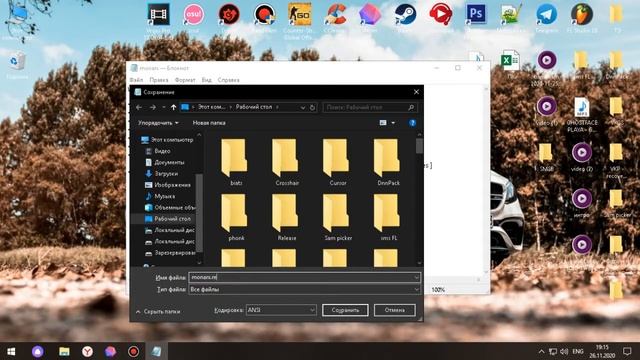The width and height of the screenshot is (640, 360).
Task: Select 'Зарезервировано' drive in the navigation tree
Action: [x=170, y=253]
